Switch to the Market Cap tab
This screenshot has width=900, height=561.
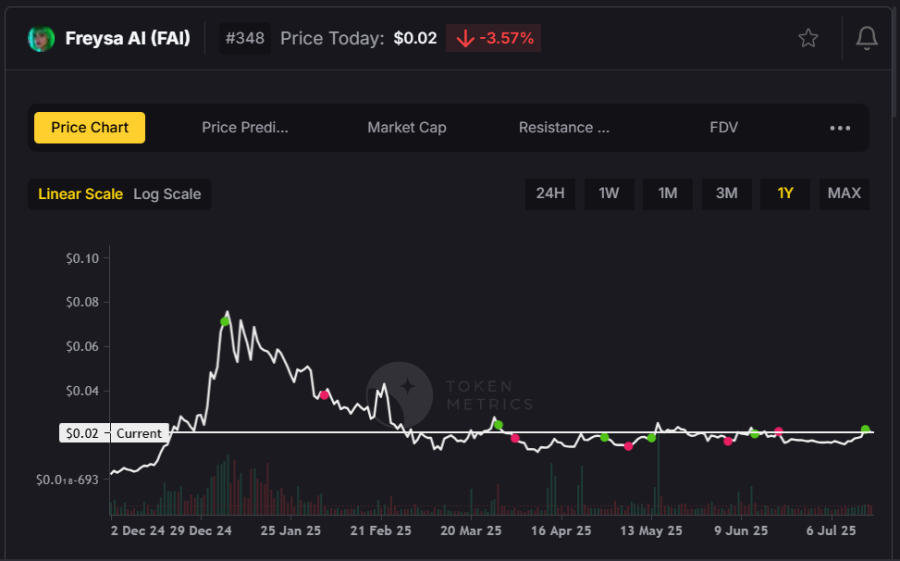pyautogui.click(x=407, y=128)
